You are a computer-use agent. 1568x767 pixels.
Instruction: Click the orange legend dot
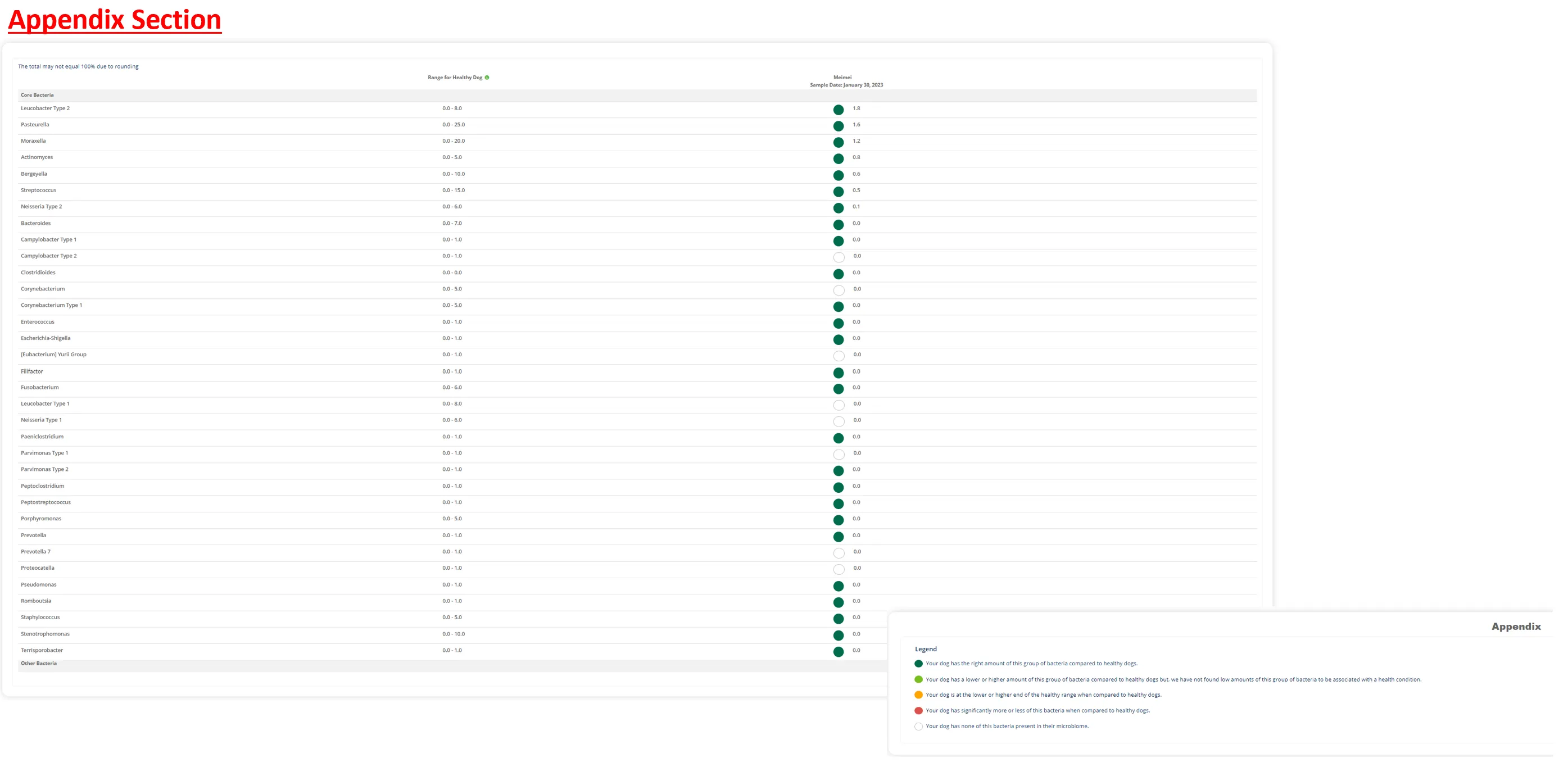pos(918,695)
